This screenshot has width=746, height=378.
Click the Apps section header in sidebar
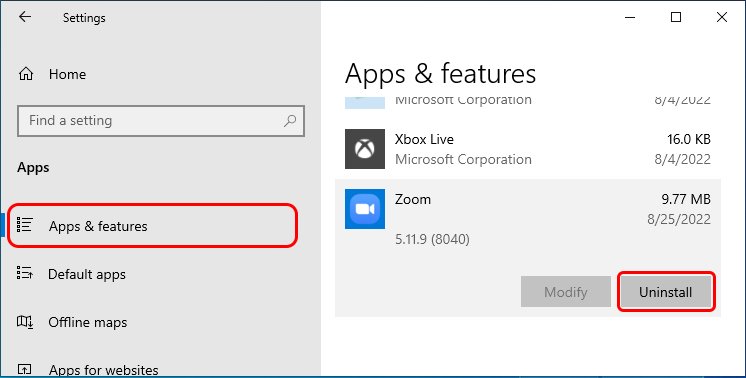pos(33,167)
